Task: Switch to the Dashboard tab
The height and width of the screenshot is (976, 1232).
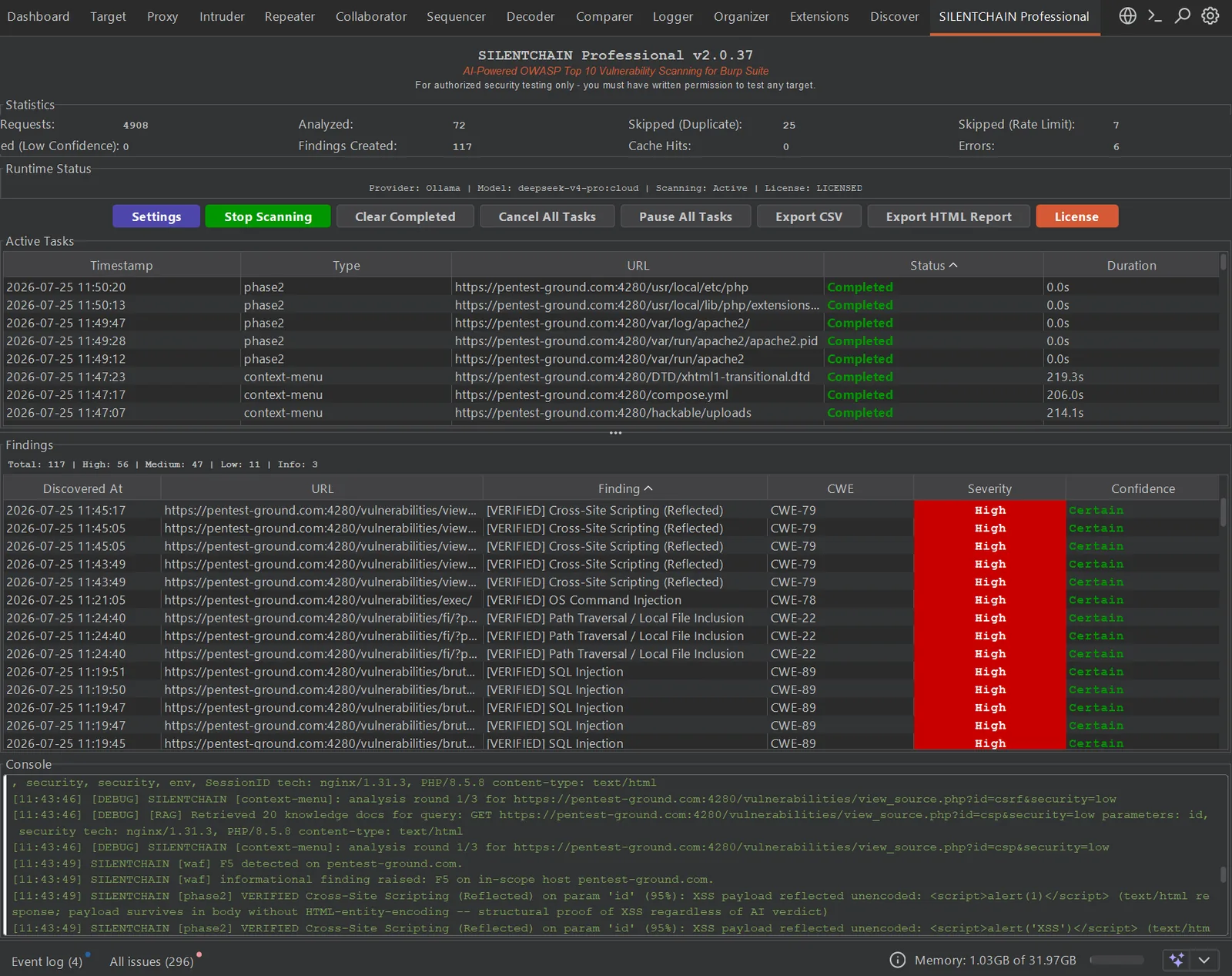Action: [38, 16]
